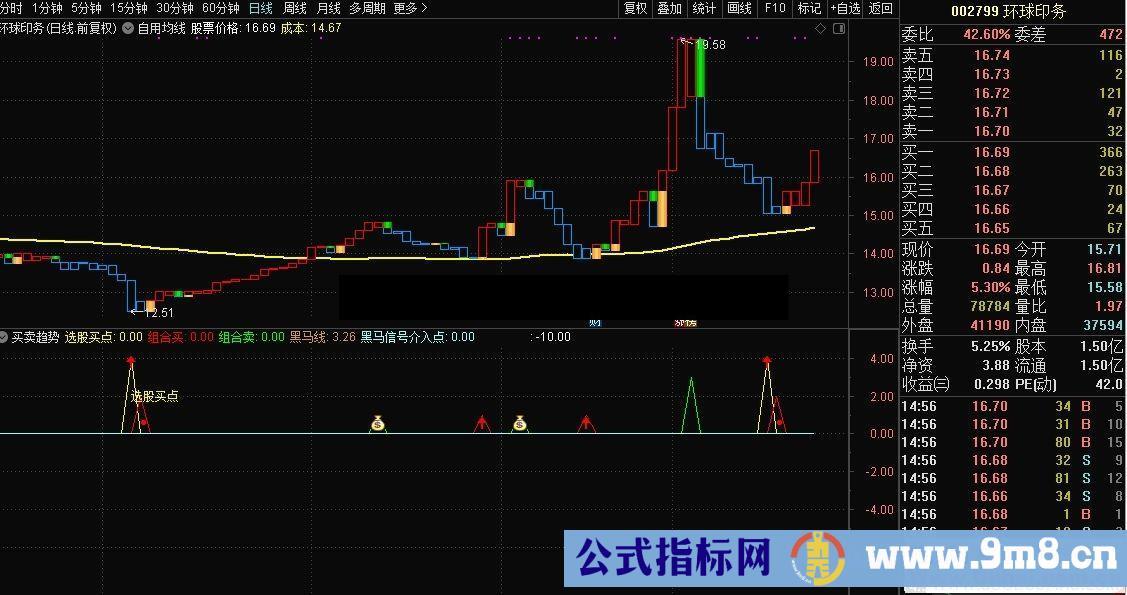The width and height of the screenshot is (1127, 595).
Task: Toggle 复权 price adjustment
Action: coord(635,9)
